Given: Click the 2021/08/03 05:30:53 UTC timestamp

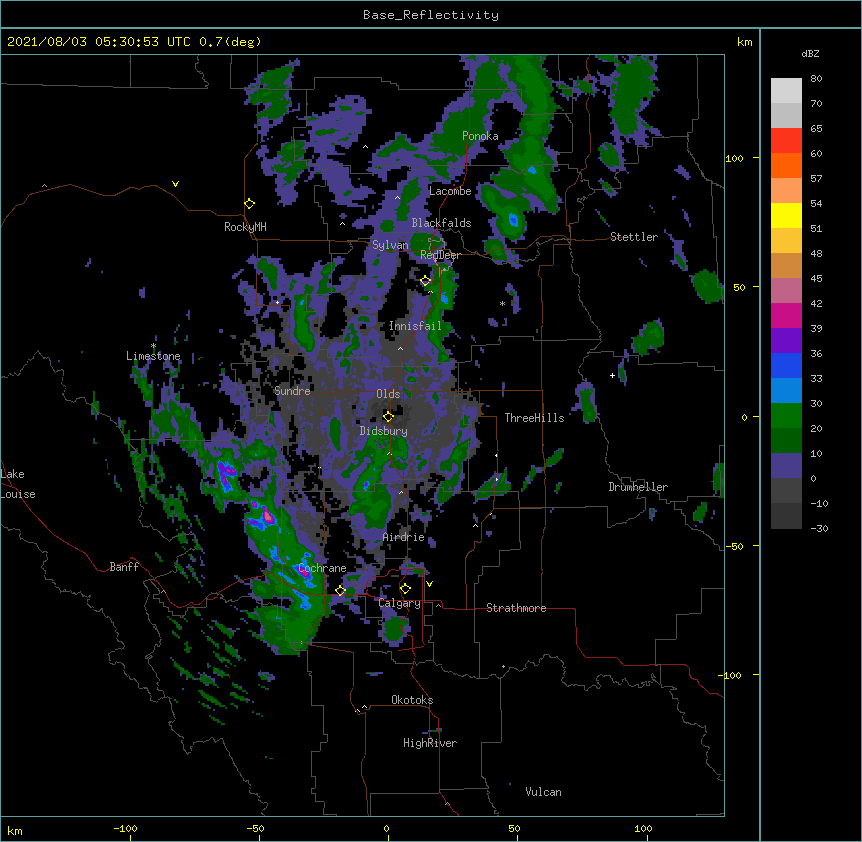Looking at the screenshot, I should [99, 42].
